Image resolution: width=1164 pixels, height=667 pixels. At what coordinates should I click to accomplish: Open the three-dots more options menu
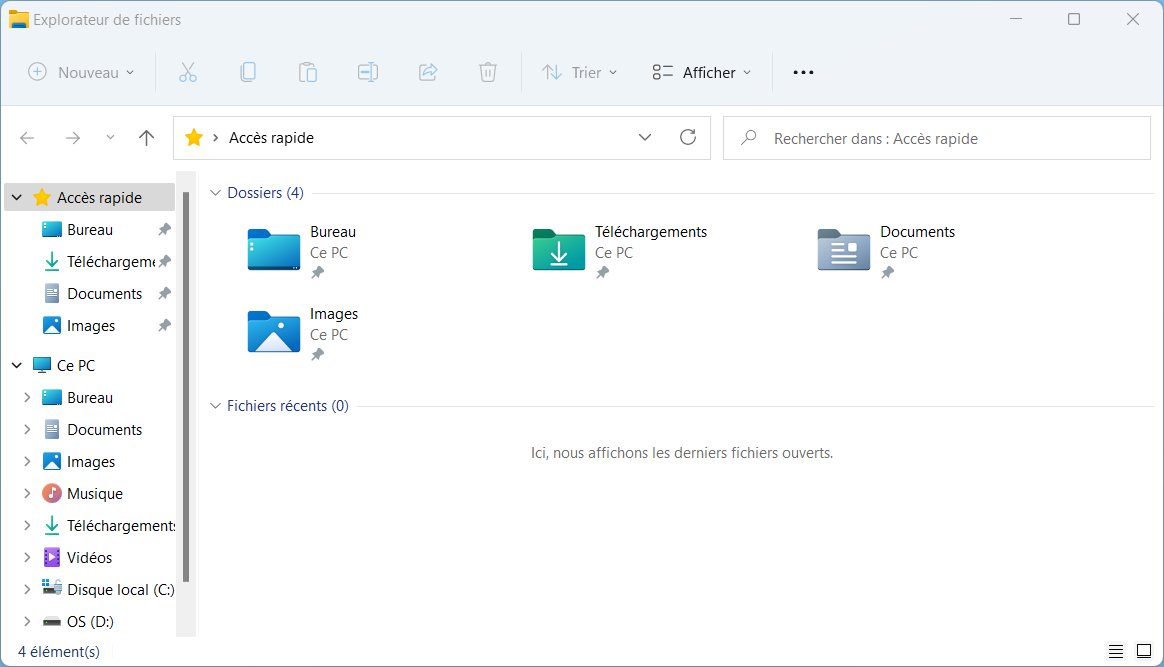pyautogui.click(x=803, y=72)
